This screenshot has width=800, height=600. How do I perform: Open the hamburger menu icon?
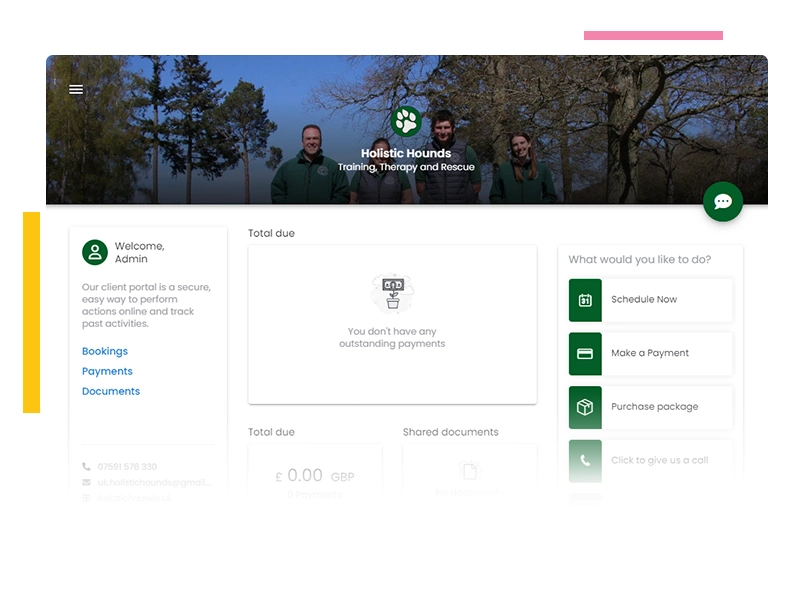tap(76, 90)
